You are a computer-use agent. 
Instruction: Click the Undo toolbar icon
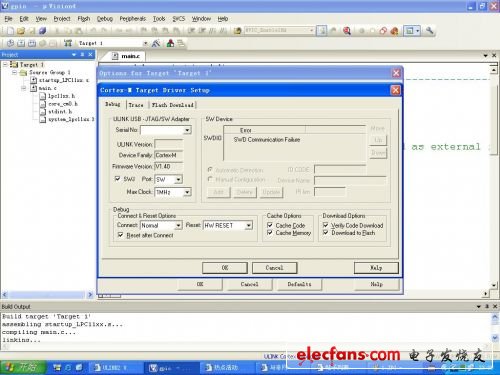coord(93,31)
